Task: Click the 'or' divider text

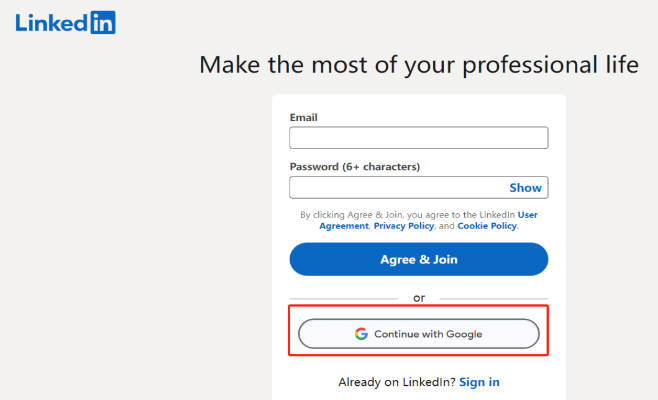Action: click(419, 298)
